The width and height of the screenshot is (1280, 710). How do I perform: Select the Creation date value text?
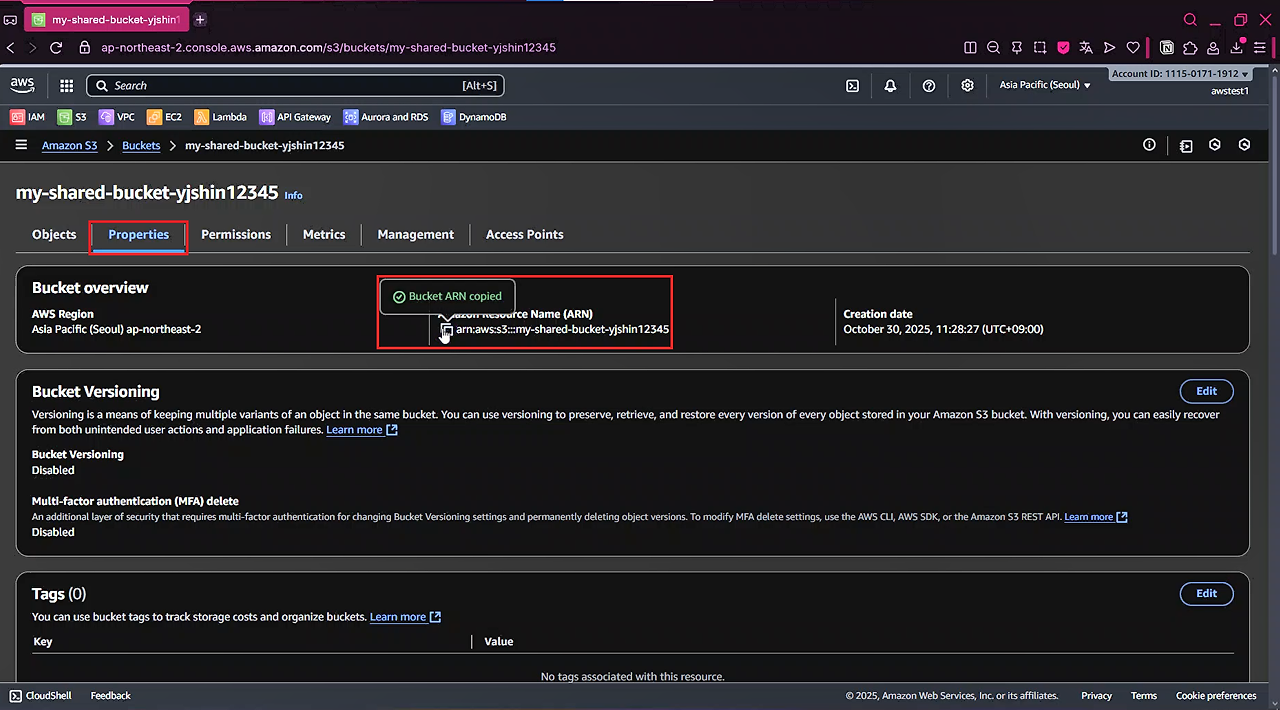tap(943, 329)
